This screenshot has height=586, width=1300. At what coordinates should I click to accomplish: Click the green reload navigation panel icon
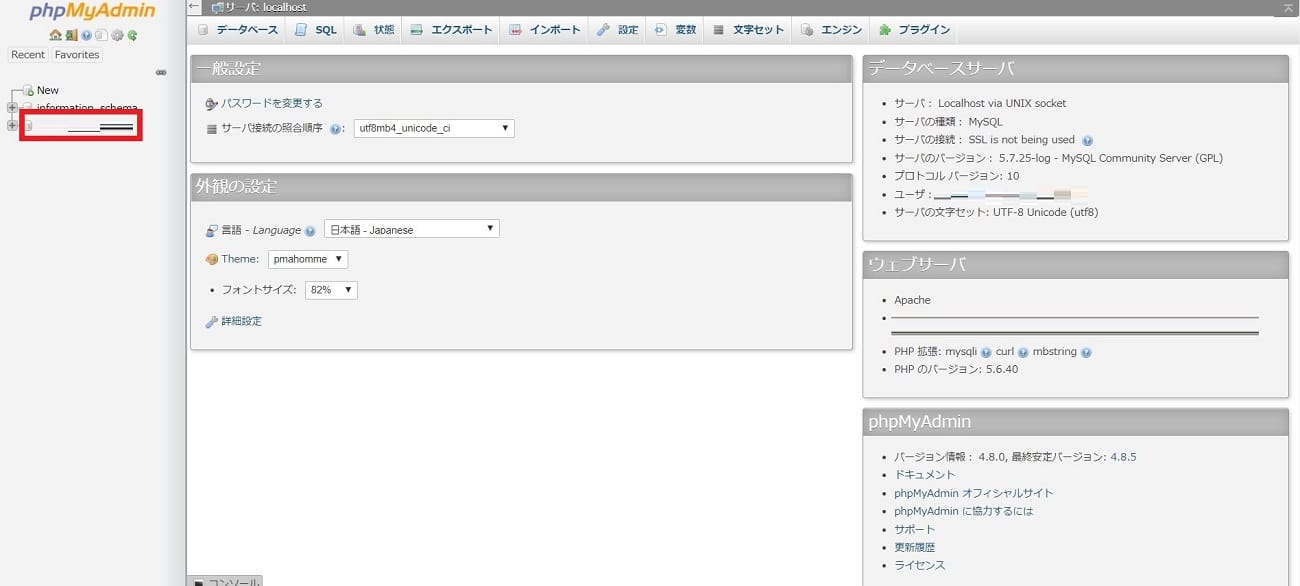(x=132, y=35)
